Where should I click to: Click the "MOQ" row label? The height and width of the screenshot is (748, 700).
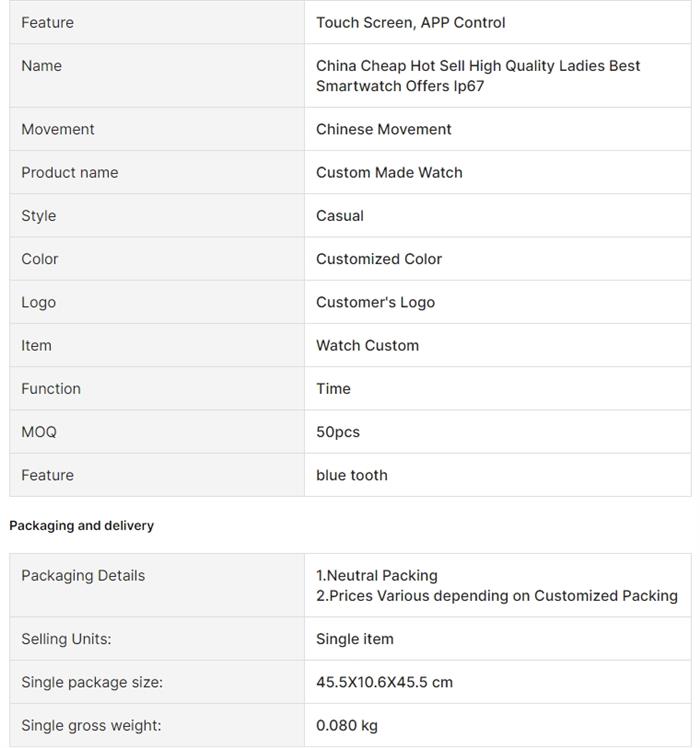[39, 432]
